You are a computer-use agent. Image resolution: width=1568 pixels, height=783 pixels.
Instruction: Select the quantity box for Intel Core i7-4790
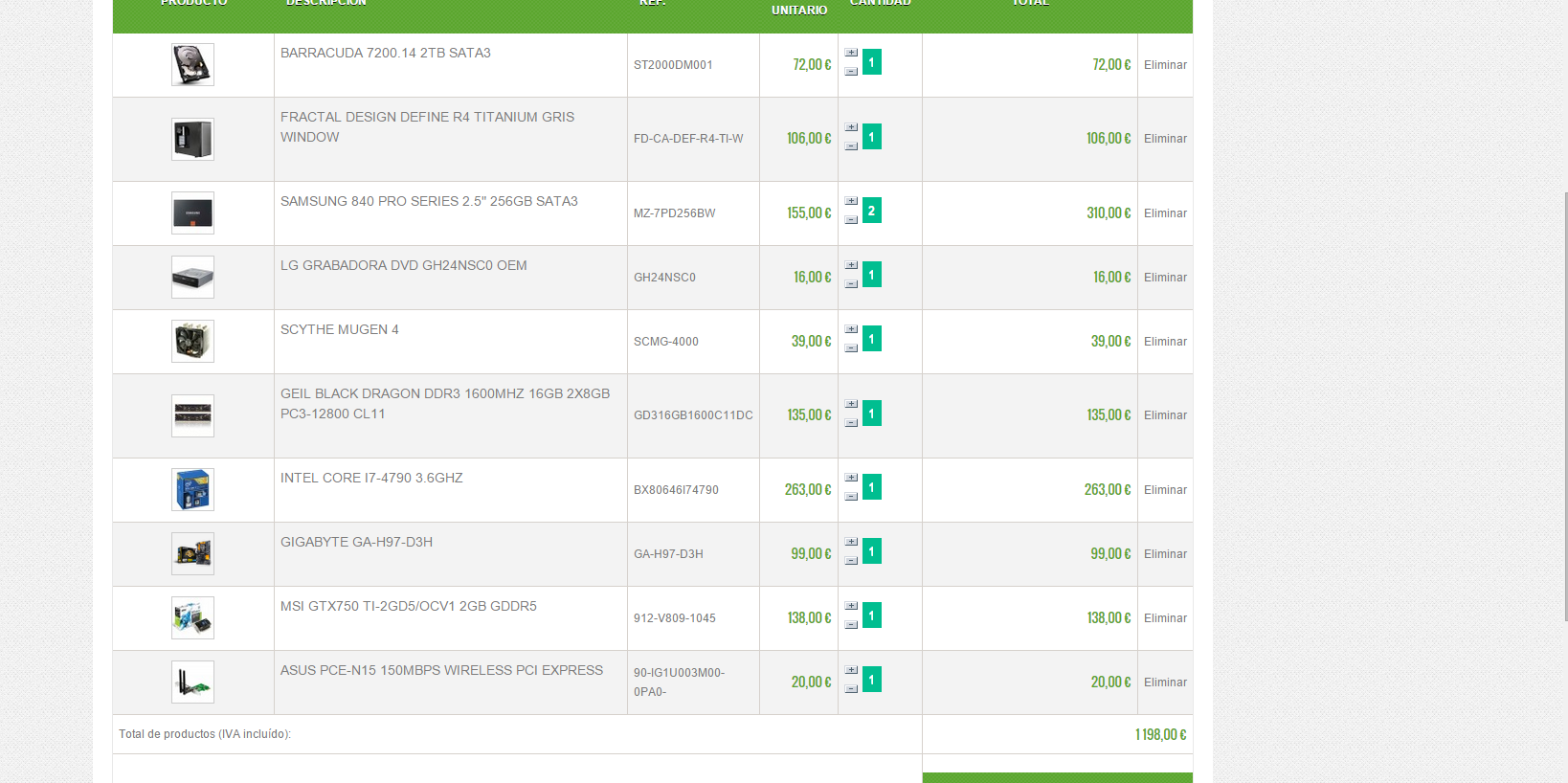click(872, 487)
